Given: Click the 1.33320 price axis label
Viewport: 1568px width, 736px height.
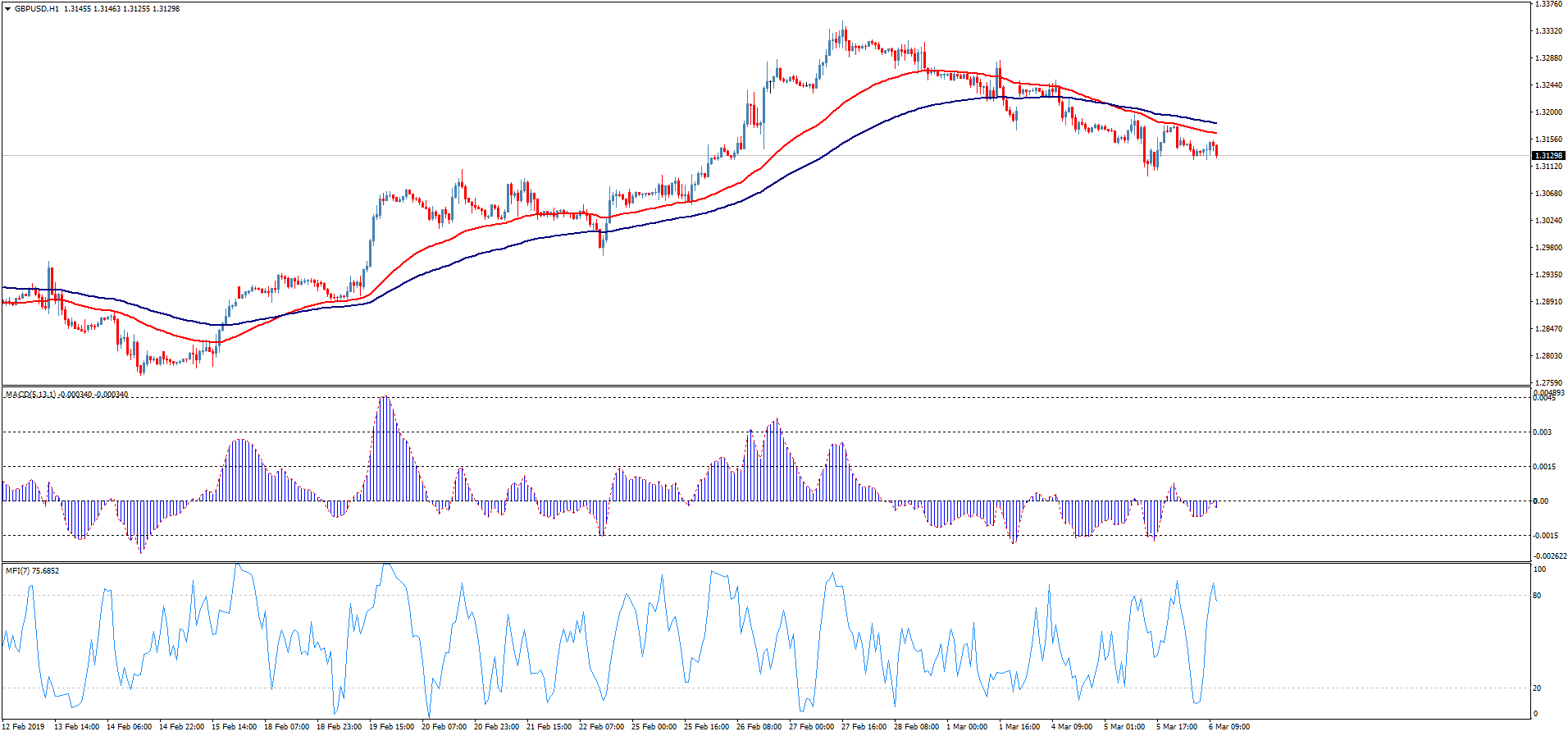Looking at the screenshot, I should click(x=1547, y=31).
